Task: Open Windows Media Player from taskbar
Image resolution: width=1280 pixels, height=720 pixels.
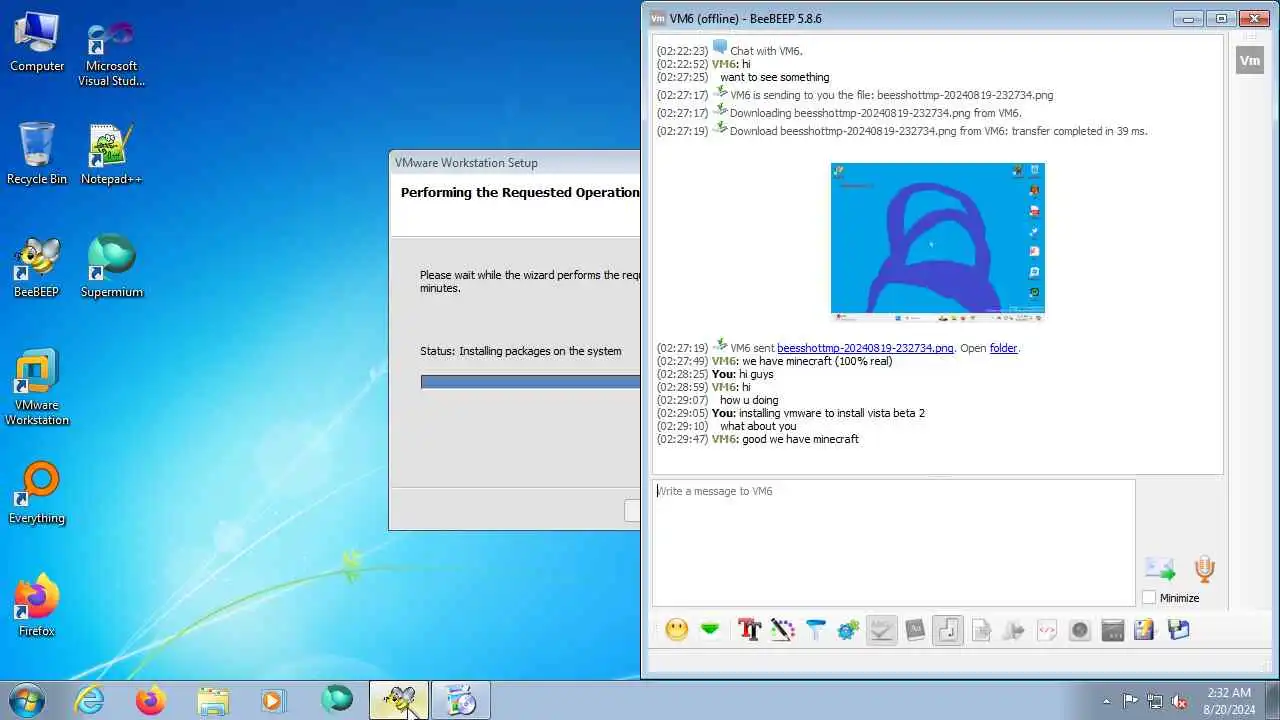Action: point(274,700)
